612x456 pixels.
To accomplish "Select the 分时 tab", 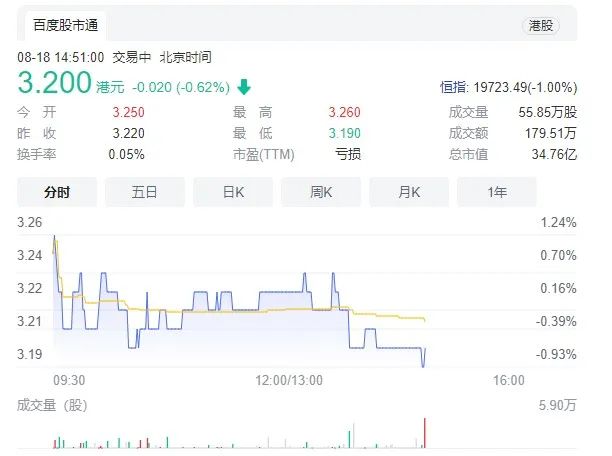I will [x=57, y=191].
